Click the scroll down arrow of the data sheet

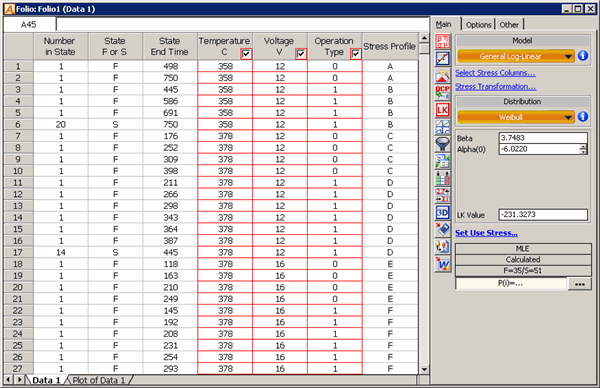[x=424, y=369]
